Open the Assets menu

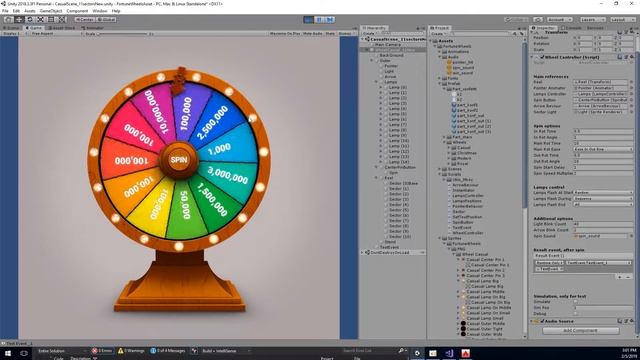tap(30, 11)
